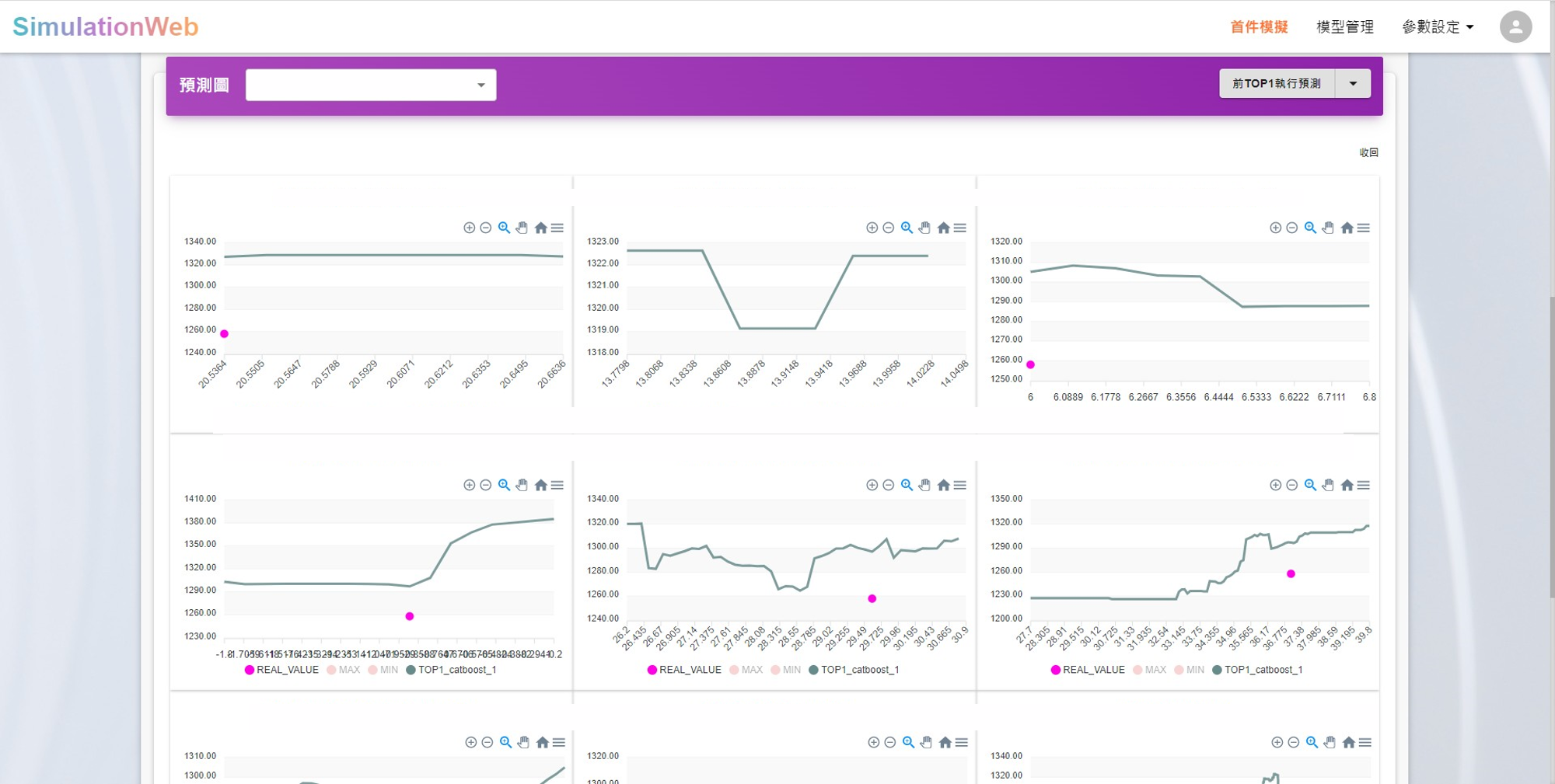Zoom in on the 6.0889 axis chart
Image resolution: width=1555 pixels, height=784 pixels.
[x=1275, y=228]
